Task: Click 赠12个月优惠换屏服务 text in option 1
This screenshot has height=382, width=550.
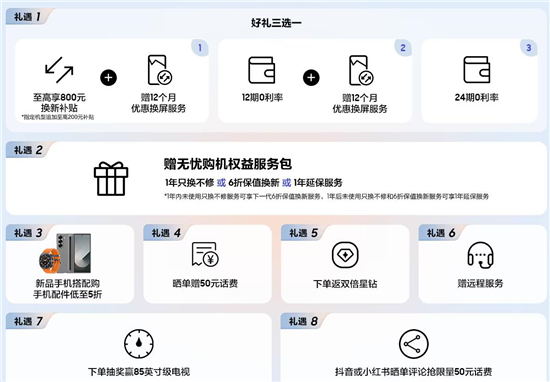Action: [x=159, y=103]
